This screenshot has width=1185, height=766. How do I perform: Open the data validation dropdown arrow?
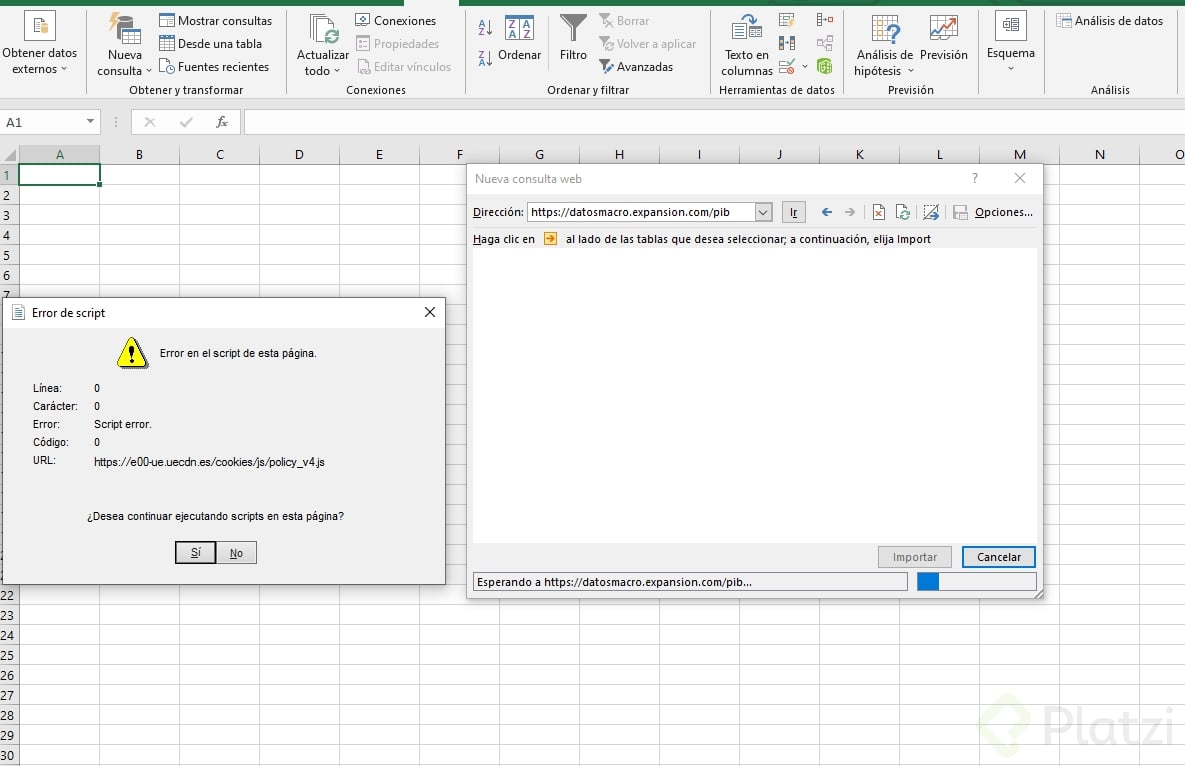(x=805, y=67)
